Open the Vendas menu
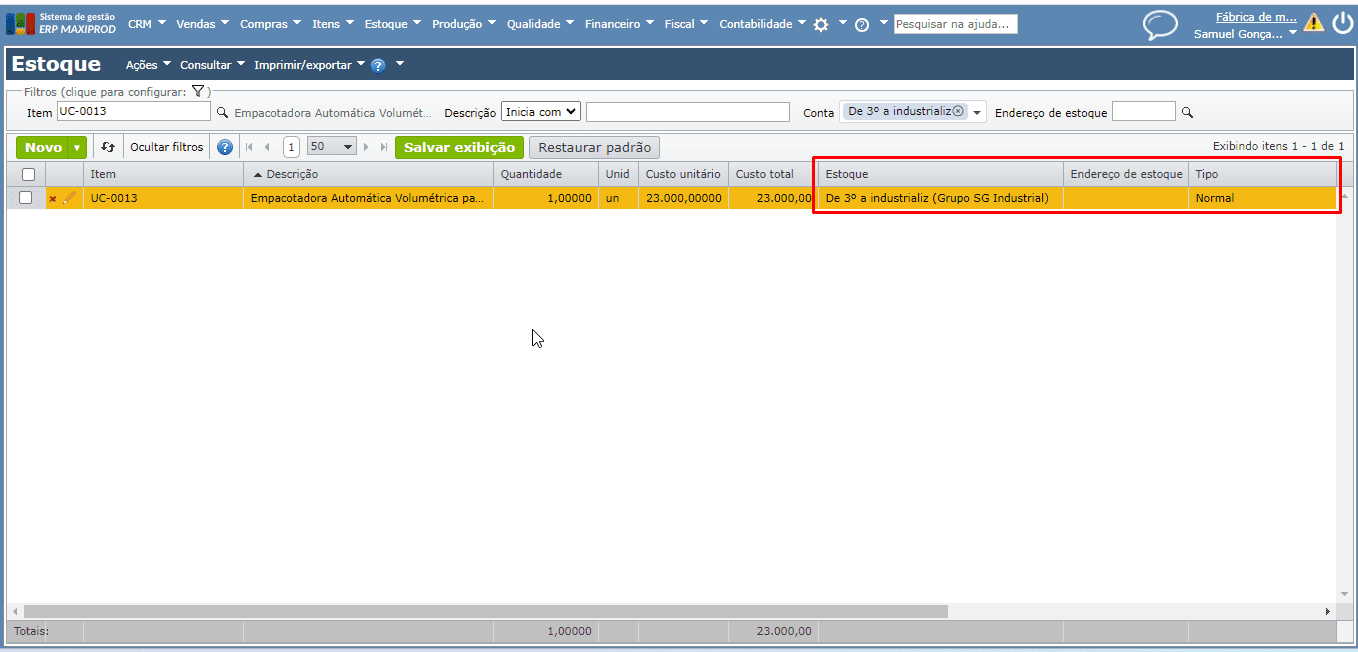 pyautogui.click(x=202, y=24)
